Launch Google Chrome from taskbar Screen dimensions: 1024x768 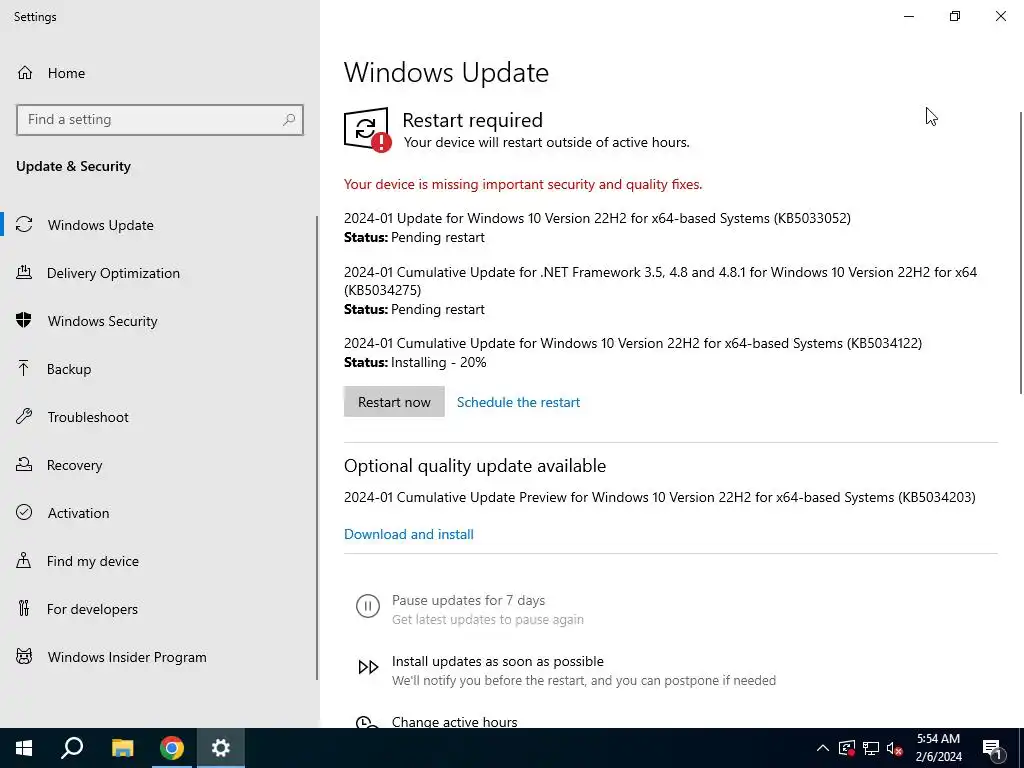[x=172, y=748]
